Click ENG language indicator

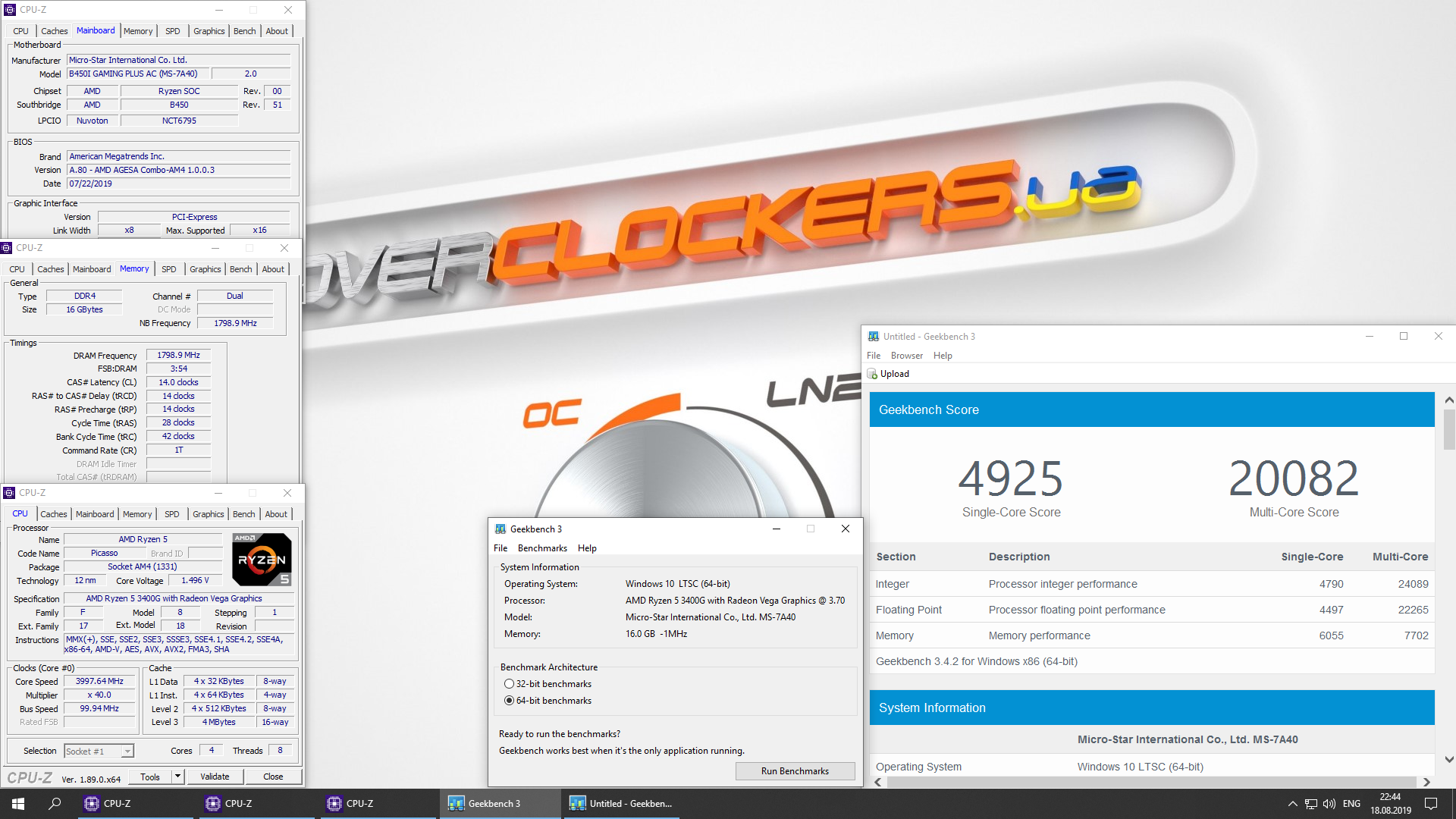(x=1351, y=804)
